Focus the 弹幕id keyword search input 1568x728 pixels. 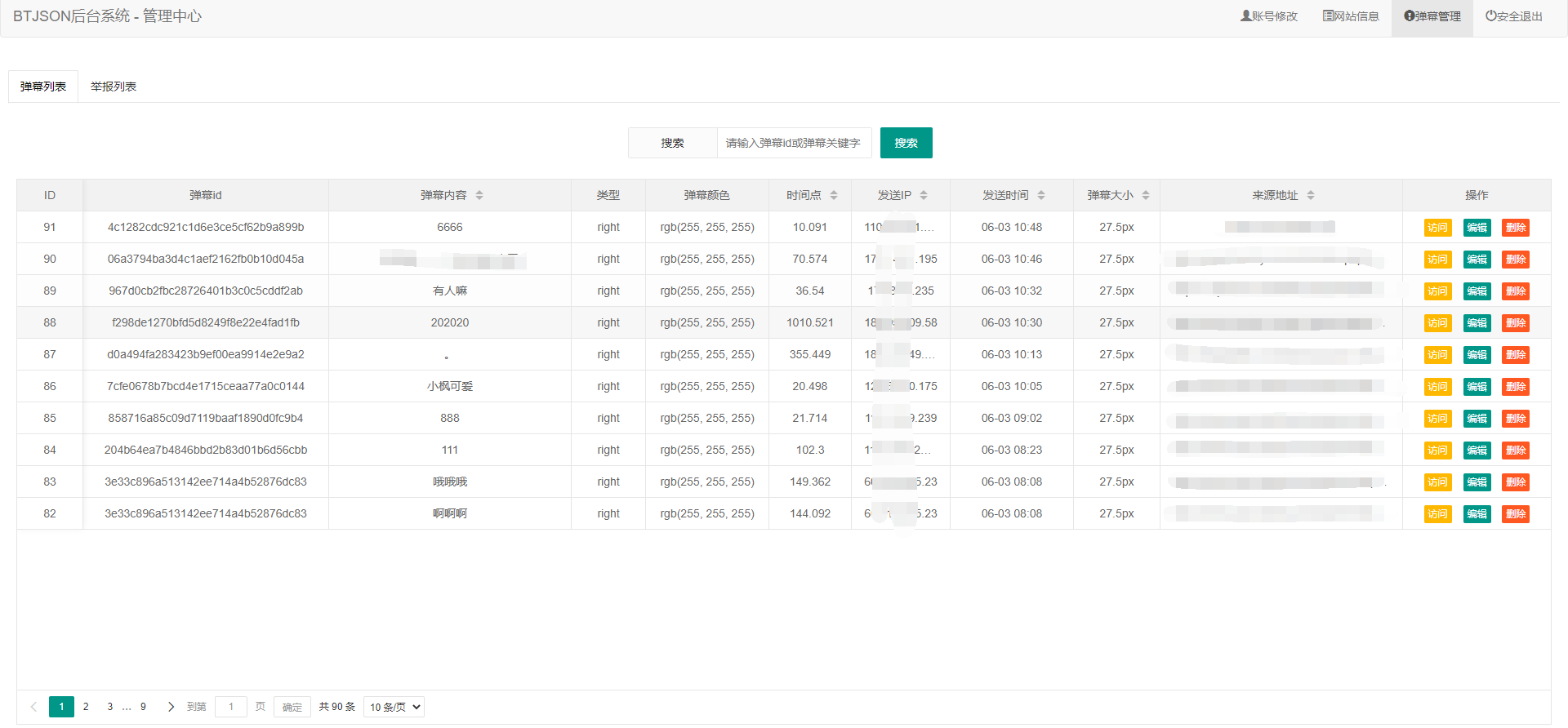pyautogui.click(x=793, y=143)
